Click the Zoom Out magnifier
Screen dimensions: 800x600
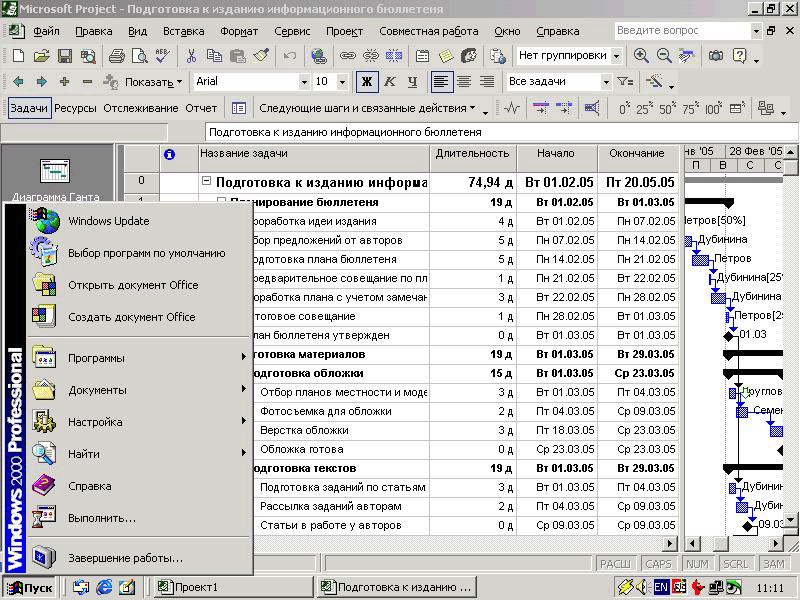(x=664, y=56)
